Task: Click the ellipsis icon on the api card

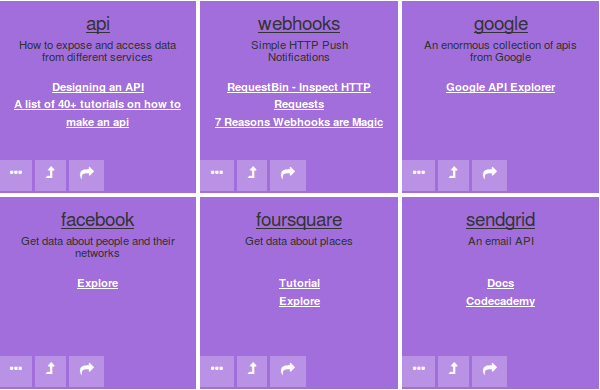Action: 16,175
